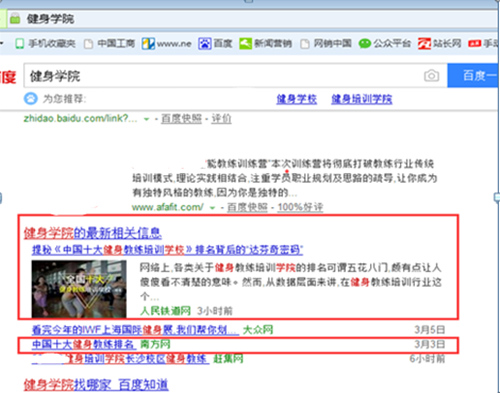Click the 南方网 source label
Image resolution: width=500 pixels, height=393 pixels.
155,344
